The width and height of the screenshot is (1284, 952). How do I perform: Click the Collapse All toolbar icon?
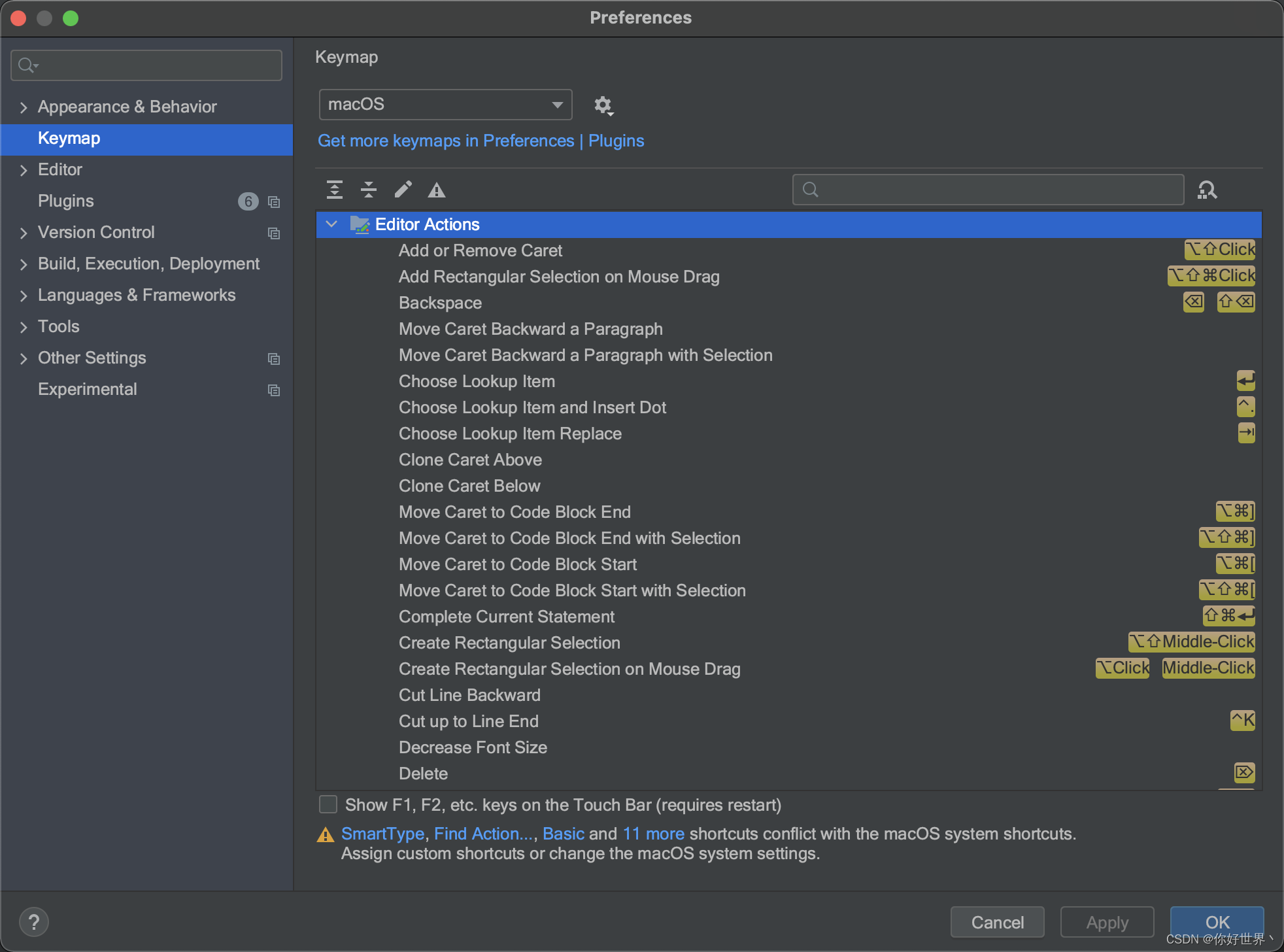point(369,190)
